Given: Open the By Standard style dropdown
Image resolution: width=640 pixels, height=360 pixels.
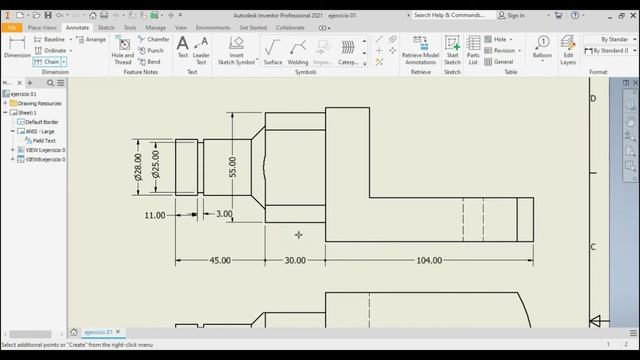Looking at the screenshot, I should [x=635, y=51].
